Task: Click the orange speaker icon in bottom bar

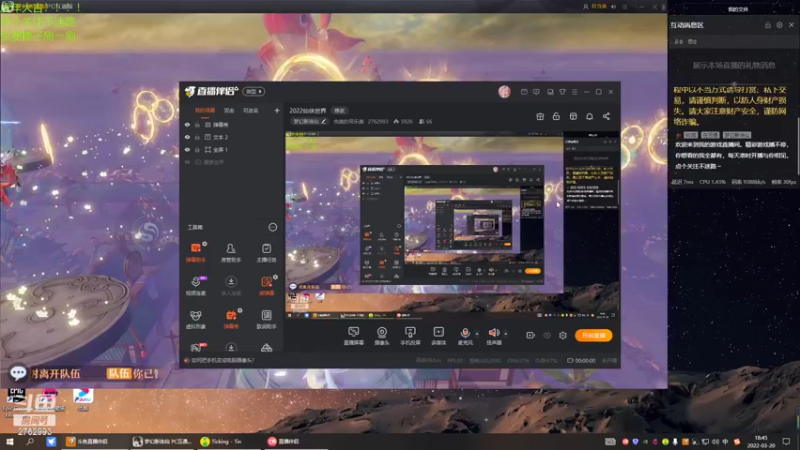Action: tap(493, 333)
